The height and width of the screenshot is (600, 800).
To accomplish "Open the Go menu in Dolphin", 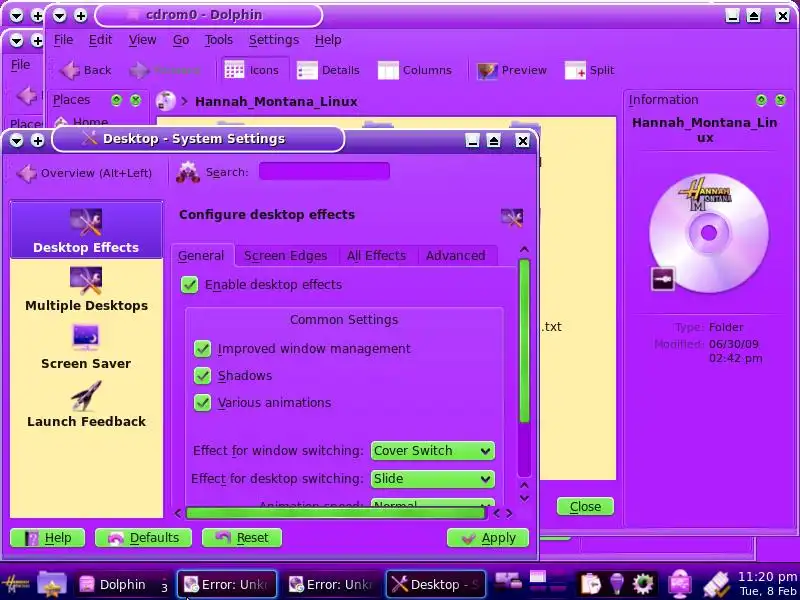I will click(x=181, y=40).
